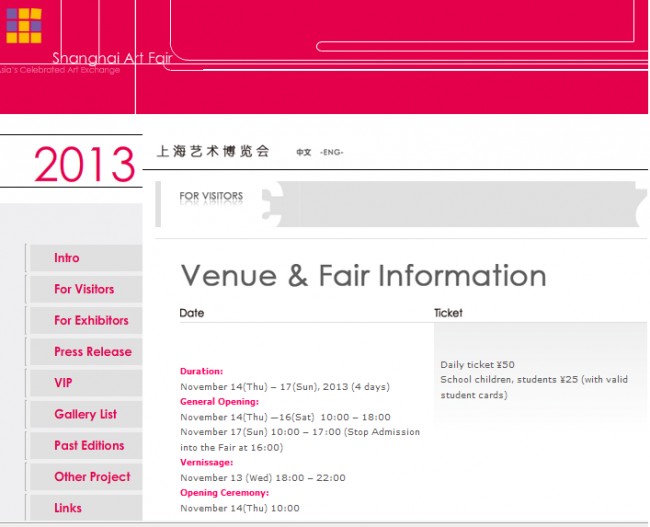Image resolution: width=650 pixels, height=527 pixels.
Task: Click the FOR VISITORS section header
Action: 211,196
